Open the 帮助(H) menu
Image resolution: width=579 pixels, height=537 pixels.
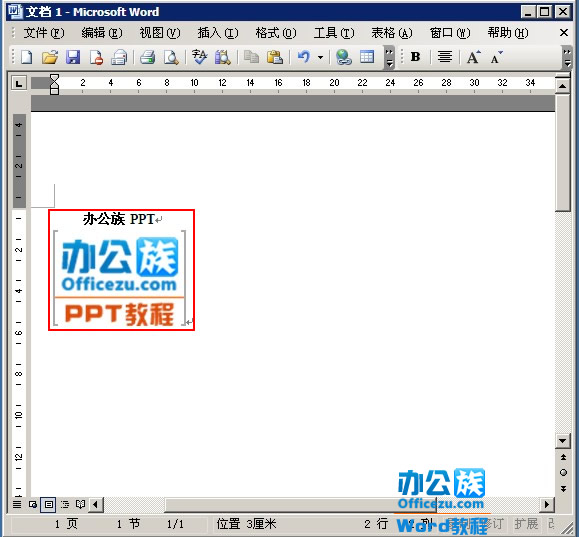pyautogui.click(x=508, y=33)
